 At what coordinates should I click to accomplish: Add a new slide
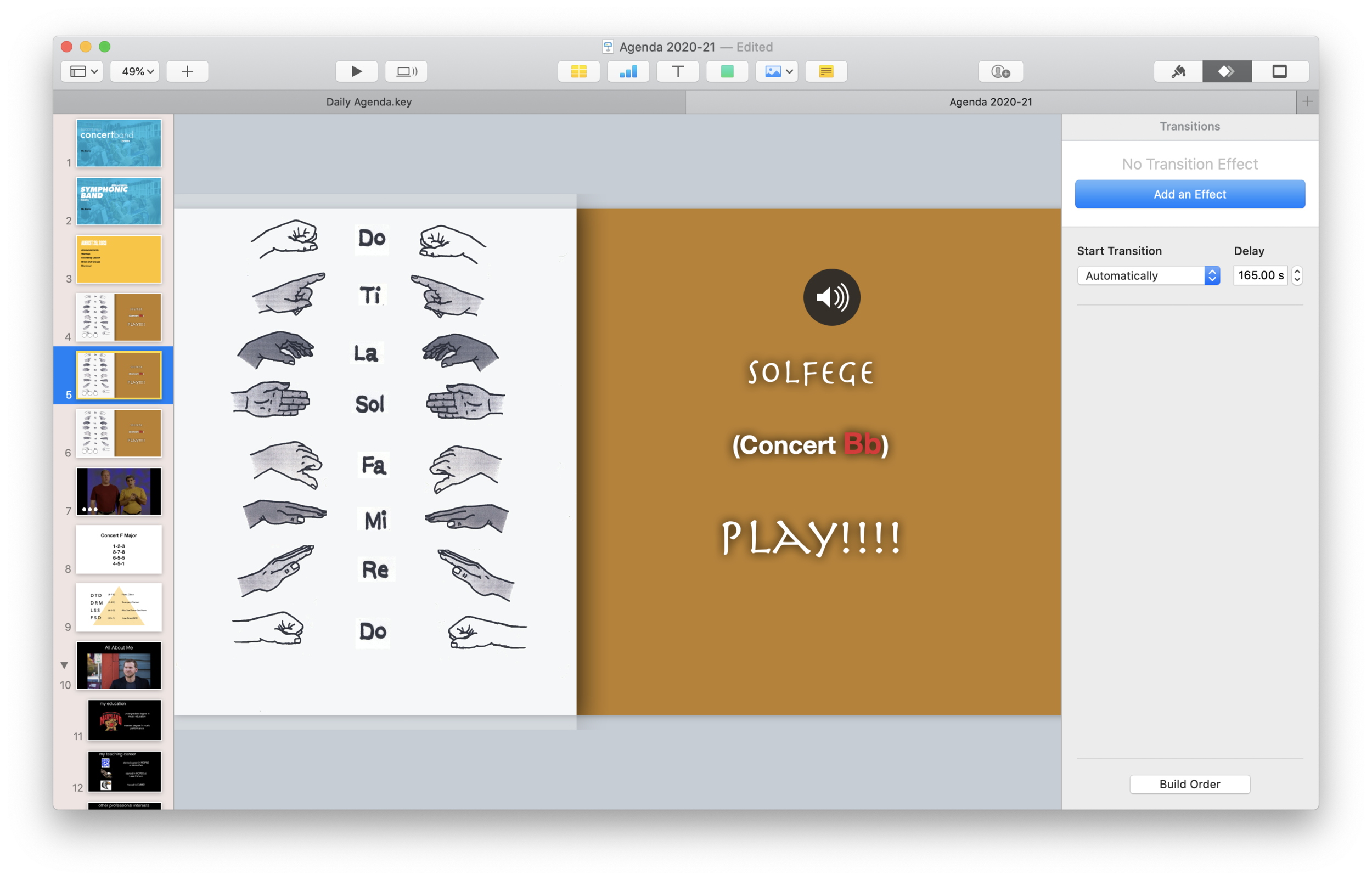tap(188, 71)
